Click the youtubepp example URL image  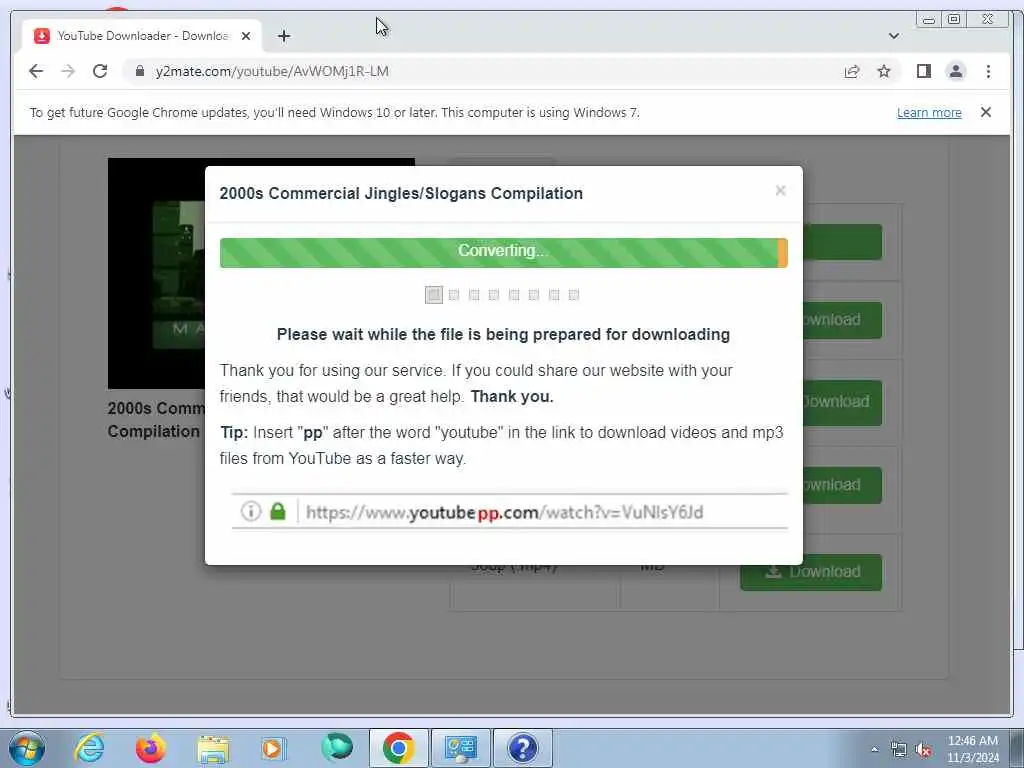tap(509, 511)
